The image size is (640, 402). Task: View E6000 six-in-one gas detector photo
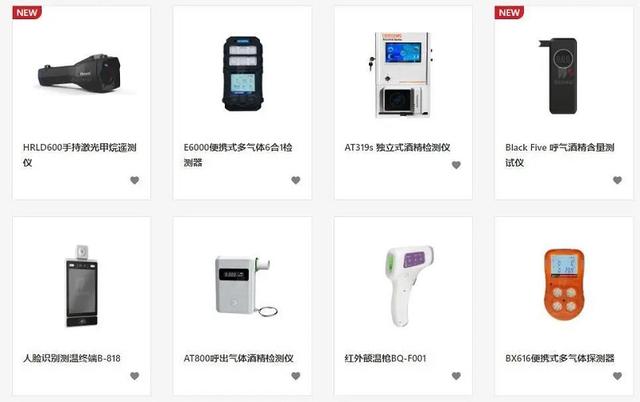pos(242,74)
